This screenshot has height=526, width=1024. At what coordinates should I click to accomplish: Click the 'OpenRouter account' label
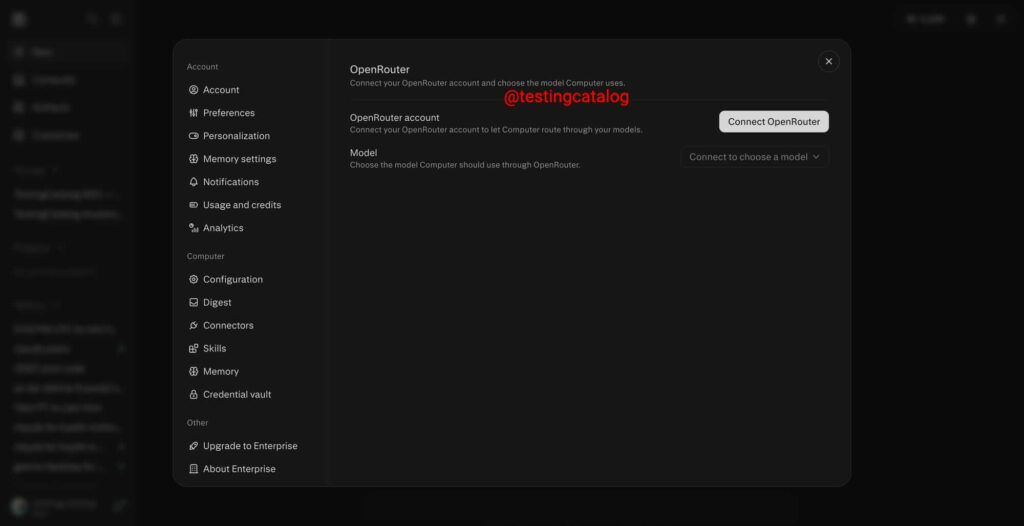click(394, 118)
